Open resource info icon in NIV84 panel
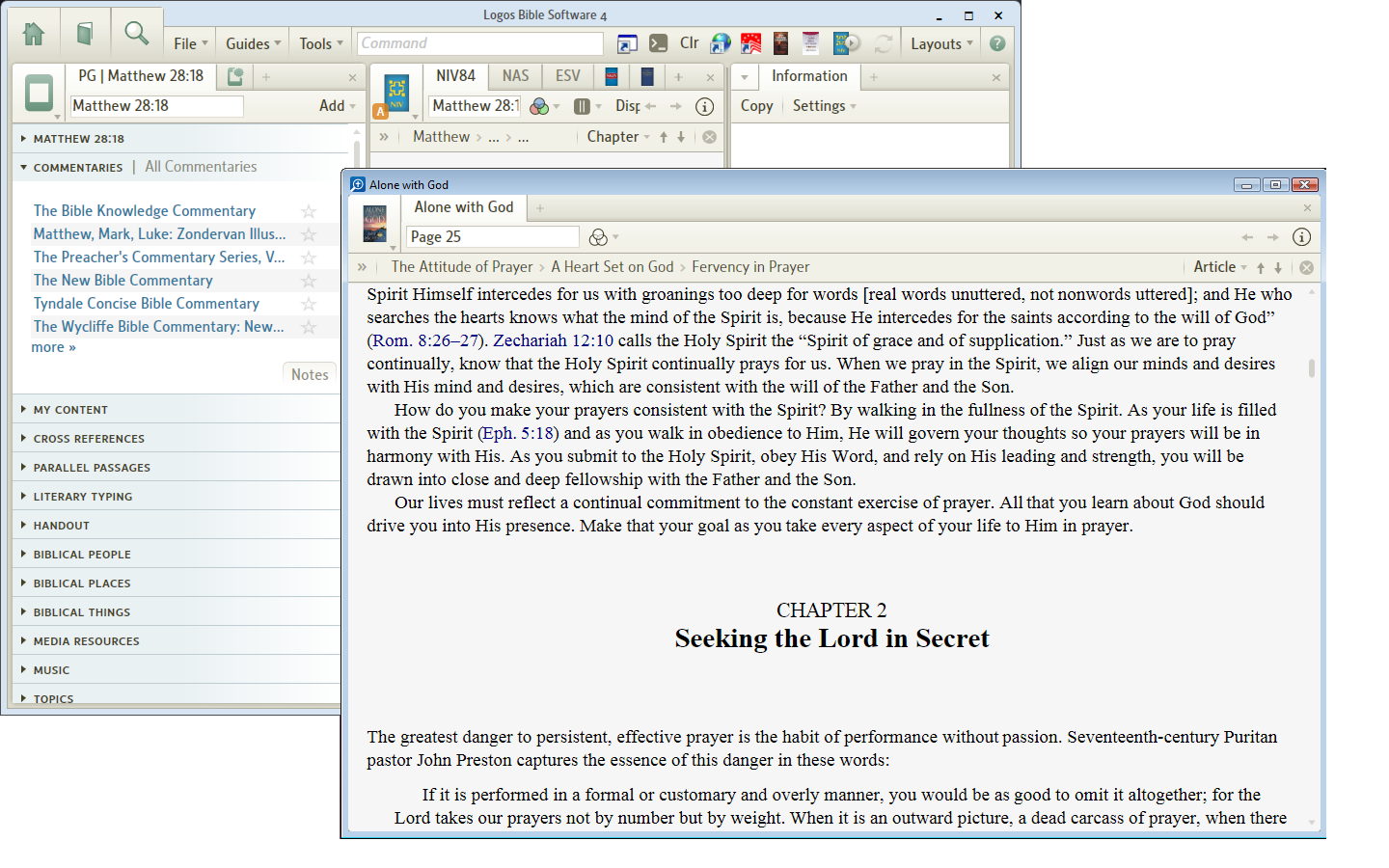The width and height of the screenshot is (1389, 868). (x=704, y=106)
